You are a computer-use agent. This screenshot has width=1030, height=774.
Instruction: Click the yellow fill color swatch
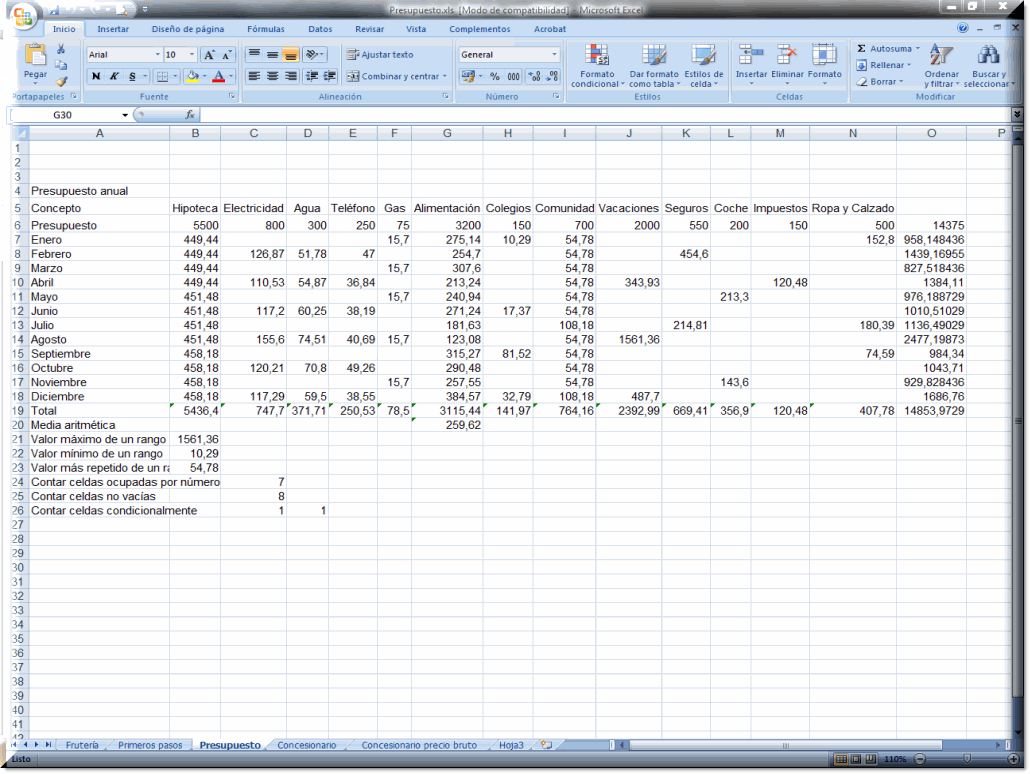click(x=191, y=76)
